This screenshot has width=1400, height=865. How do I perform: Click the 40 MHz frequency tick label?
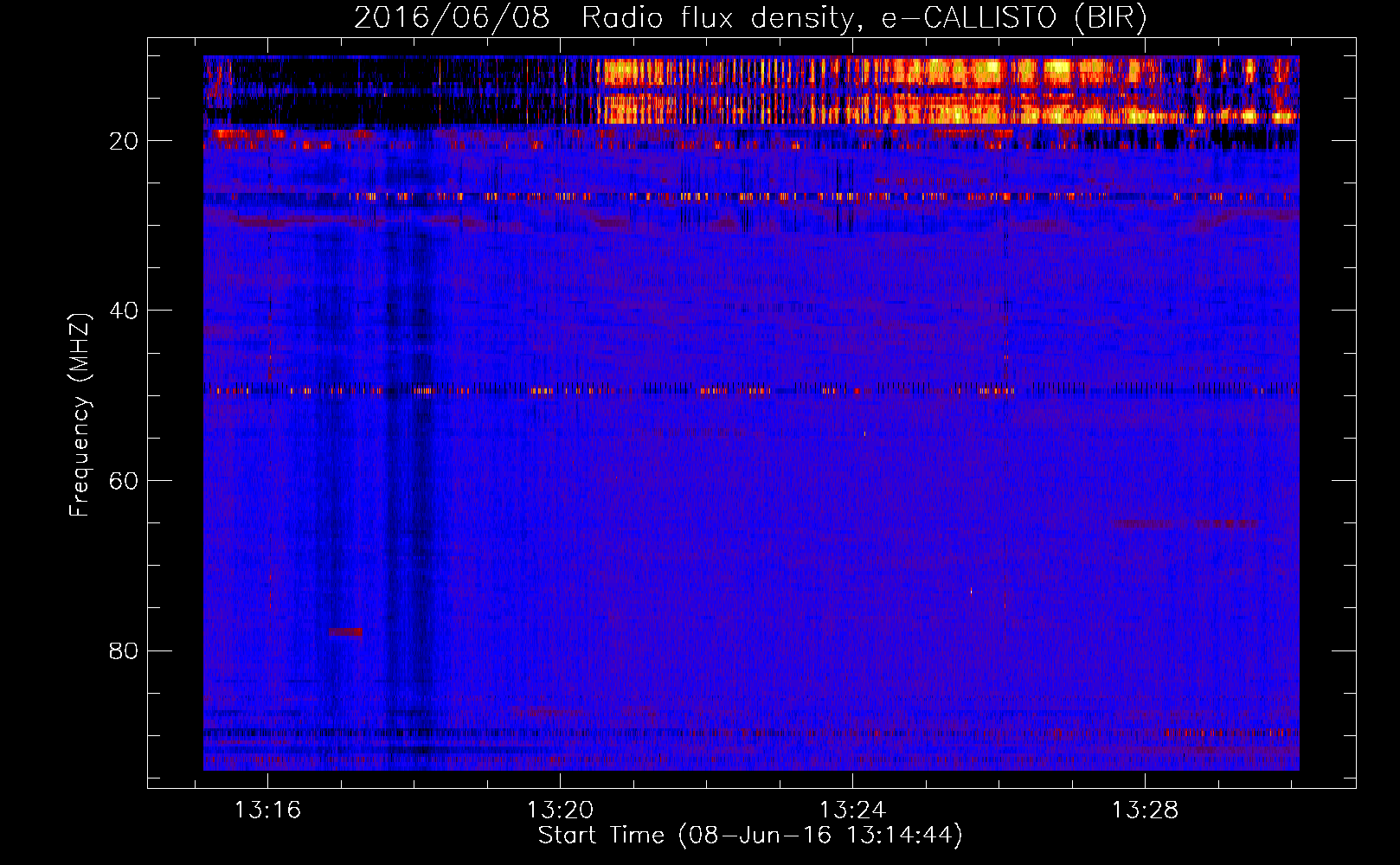pyautogui.click(x=124, y=311)
